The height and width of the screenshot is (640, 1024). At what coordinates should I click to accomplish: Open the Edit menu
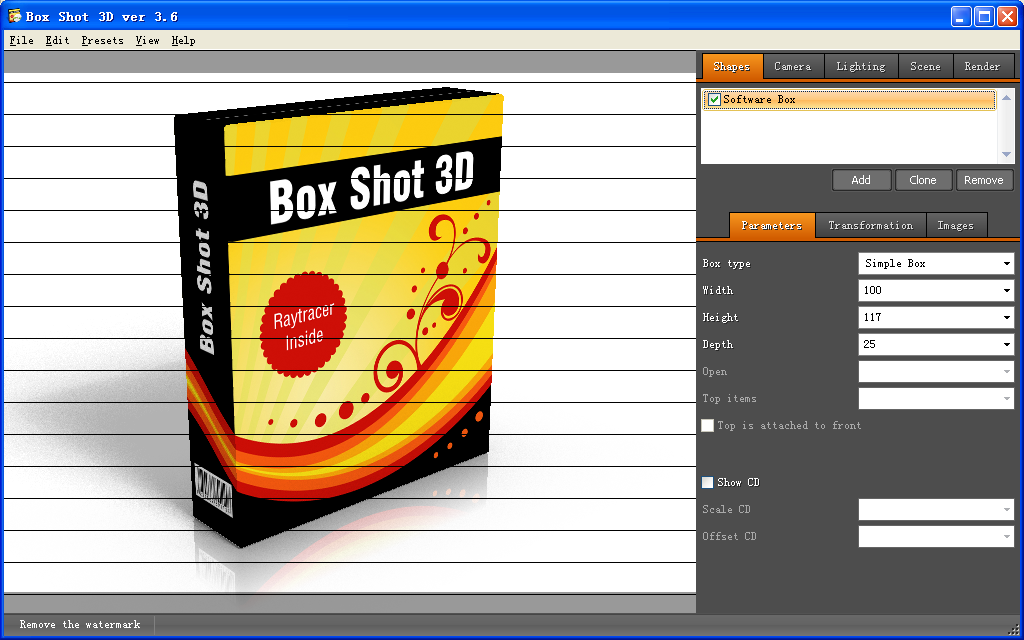pos(57,40)
